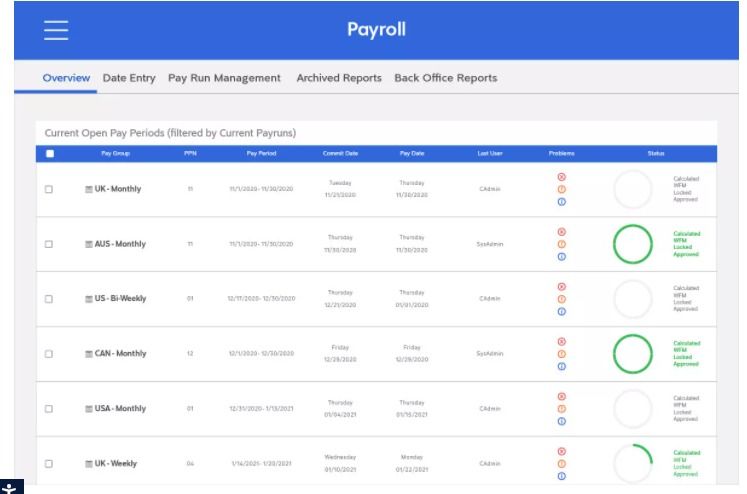Image resolution: width=747 pixels, height=494 pixels.
Task: Open the accessibility widget icon
Action: (10, 487)
